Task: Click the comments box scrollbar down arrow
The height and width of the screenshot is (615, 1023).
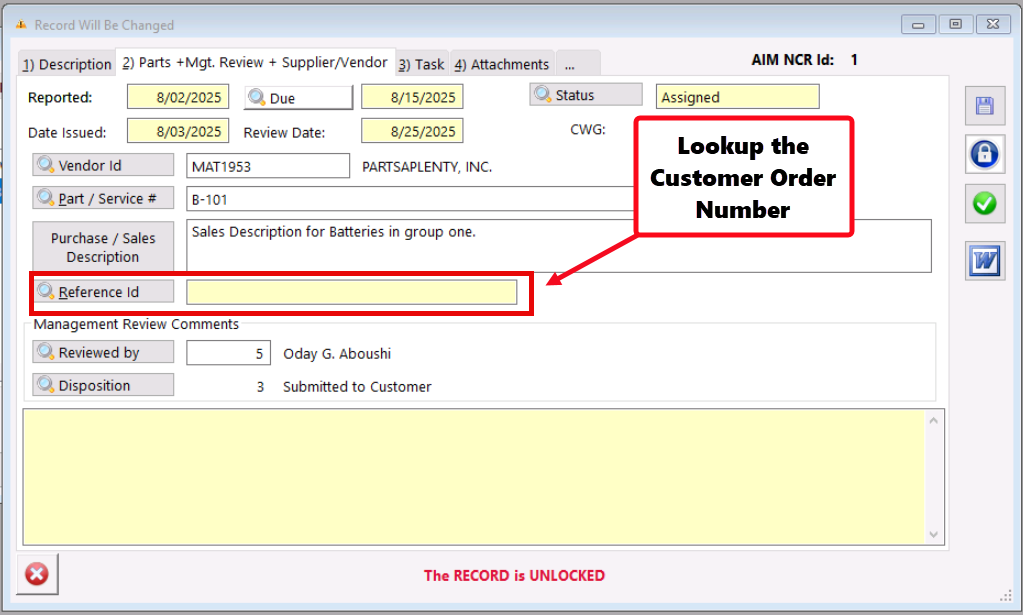Action: 935,535
